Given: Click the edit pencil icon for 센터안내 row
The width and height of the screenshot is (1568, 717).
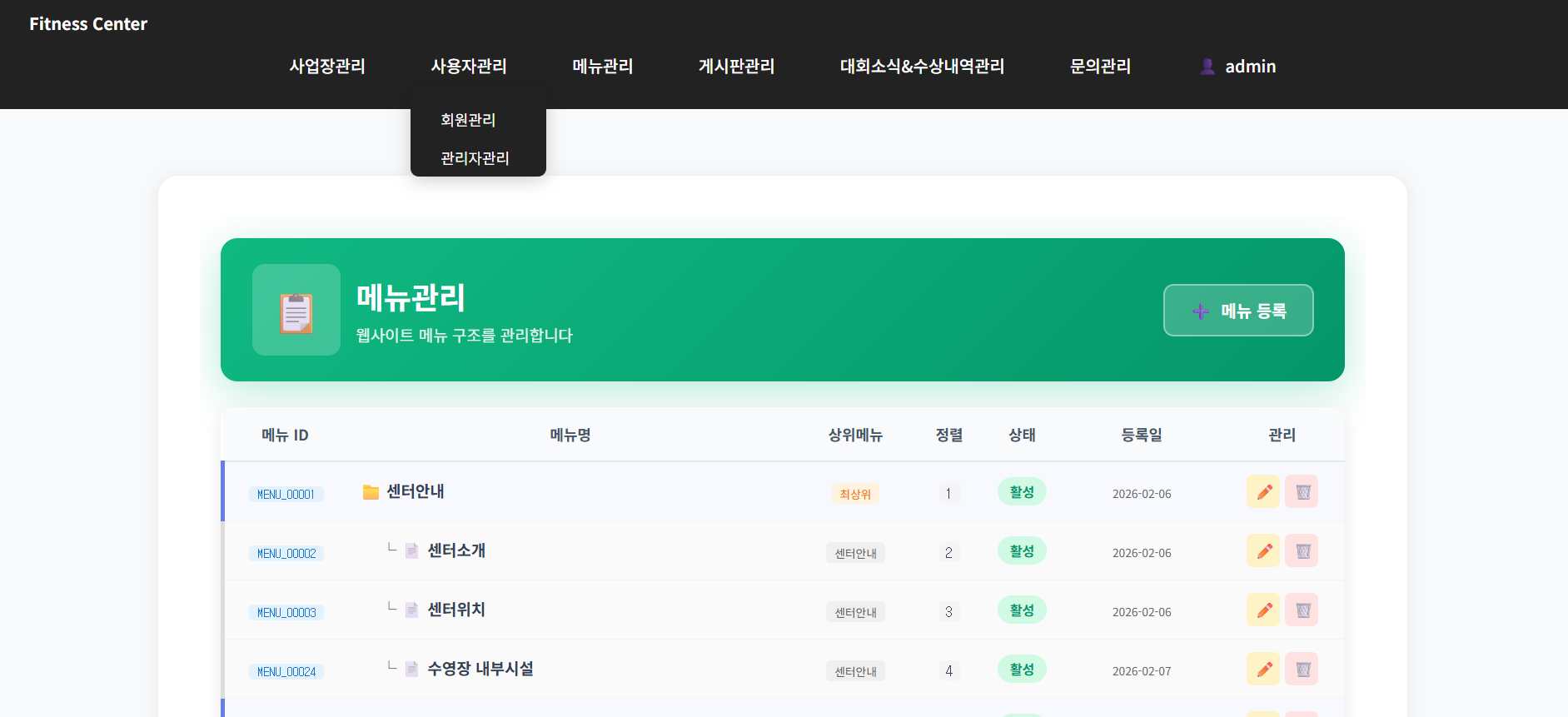Looking at the screenshot, I should [1262, 491].
